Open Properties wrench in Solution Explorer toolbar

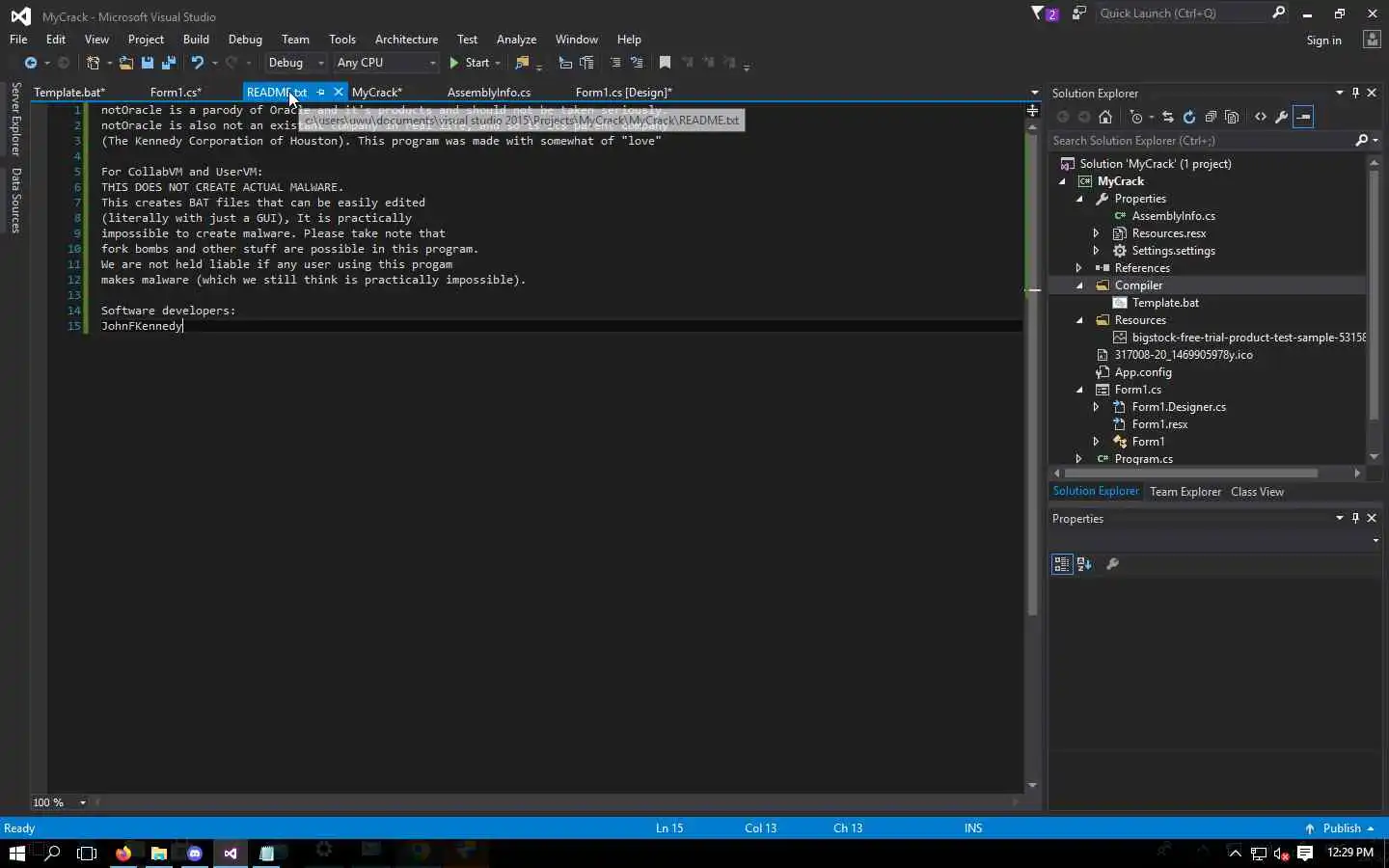click(x=1282, y=117)
